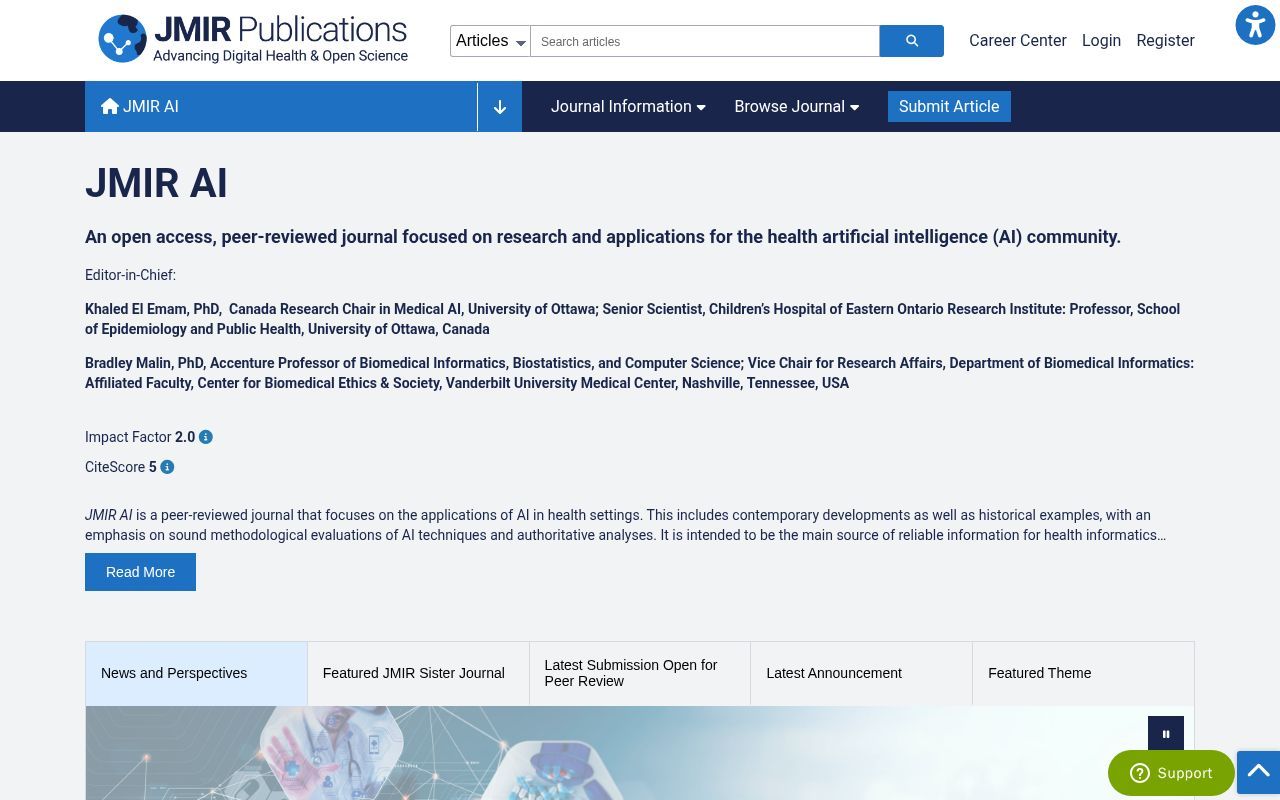Open the Career Center link

click(1018, 40)
